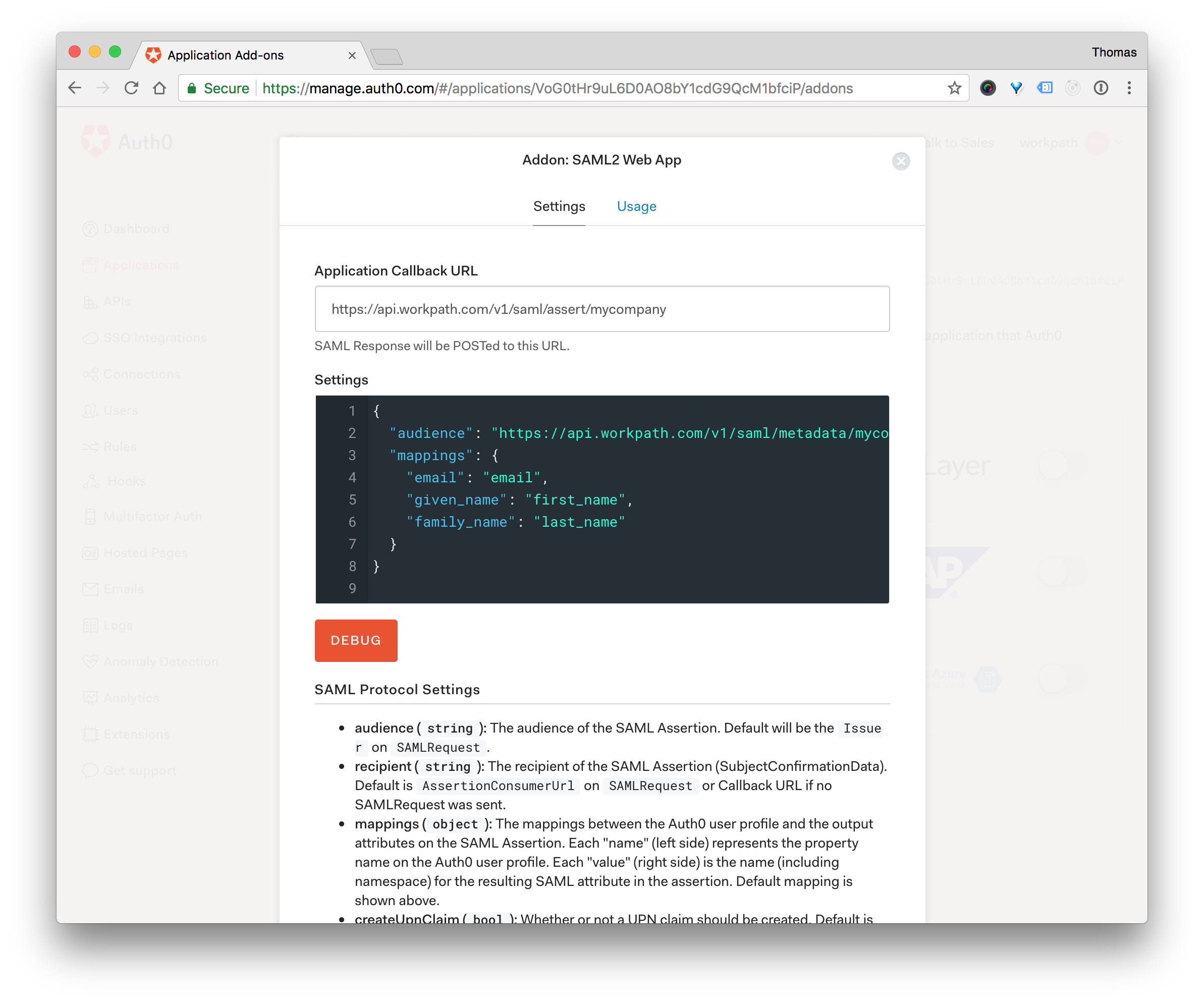Image resolution: width=1204 pixels, height=1004 pixels.
Task: Click the Application Callback URL field
Action: [602, 309]
